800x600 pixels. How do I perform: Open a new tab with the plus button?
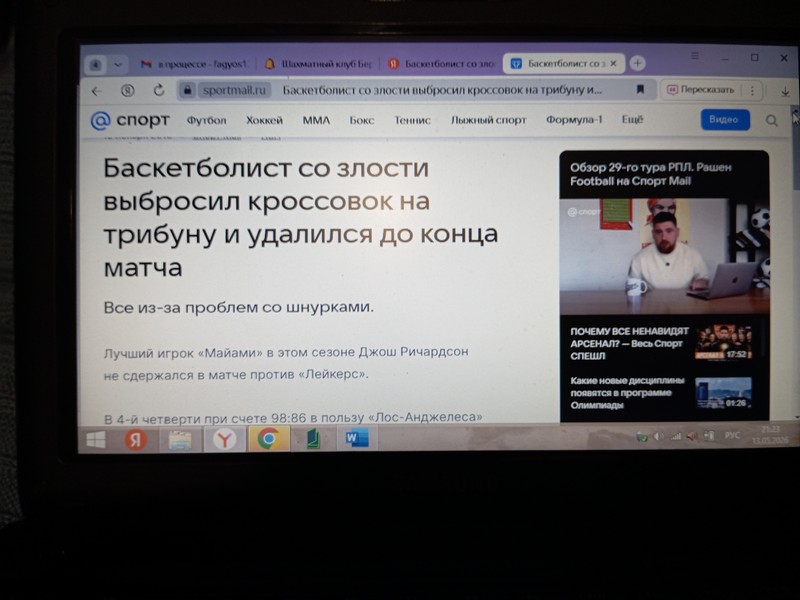click(637, 63)
